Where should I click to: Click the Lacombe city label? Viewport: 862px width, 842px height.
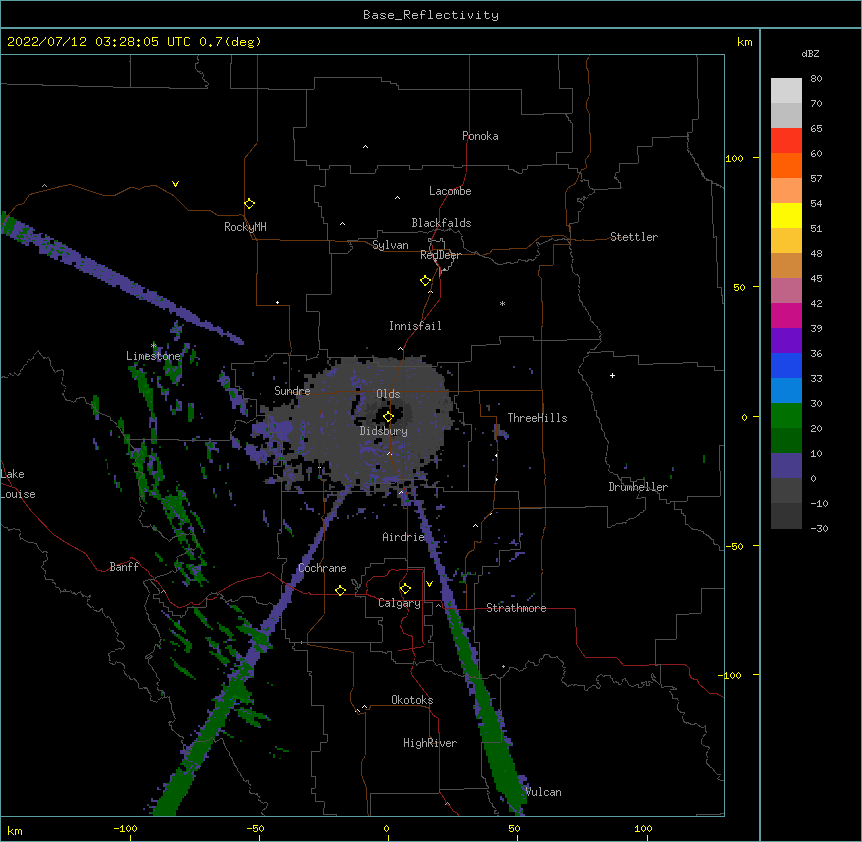450,191
